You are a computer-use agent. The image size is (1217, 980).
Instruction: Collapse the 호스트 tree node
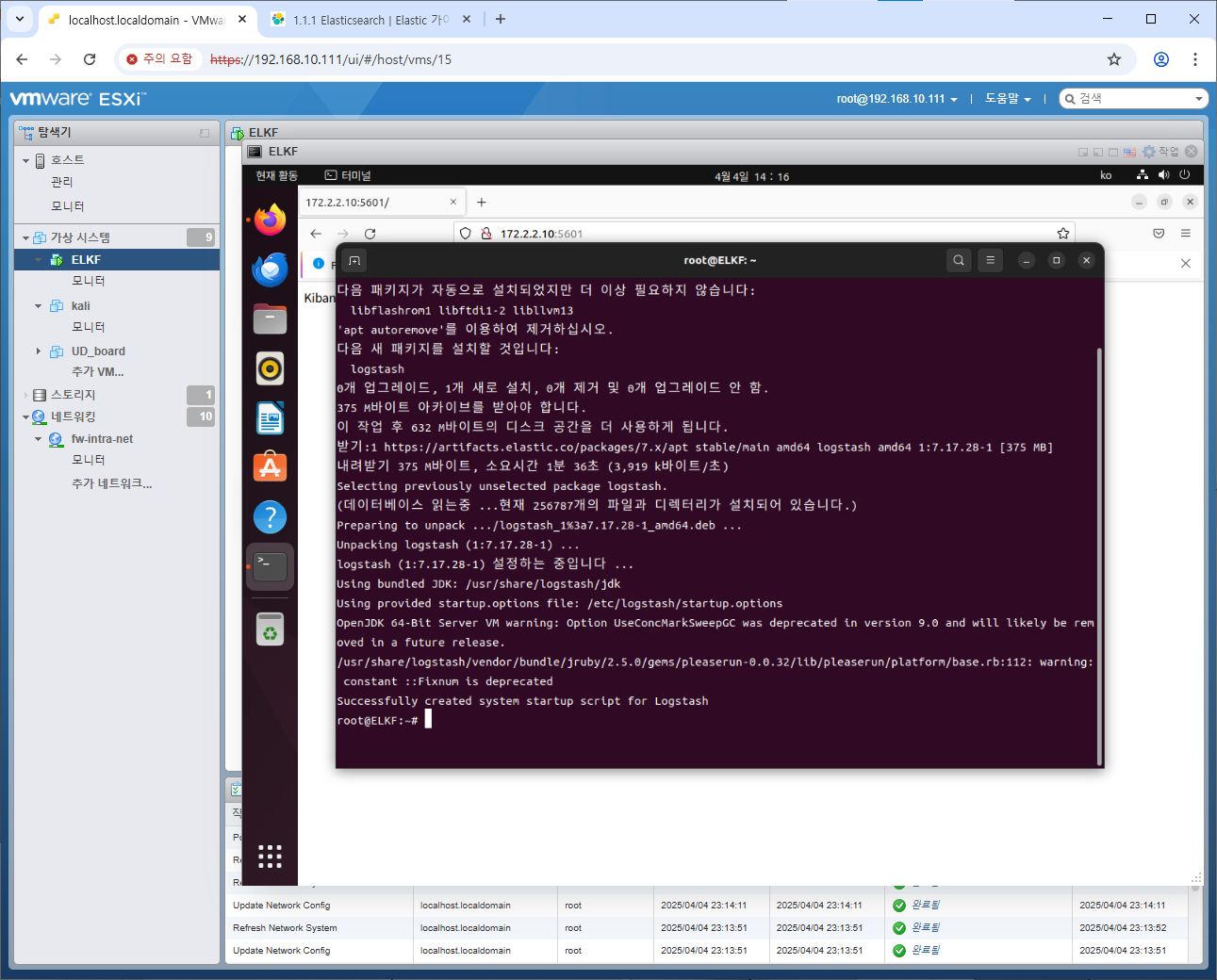point(26,161)
